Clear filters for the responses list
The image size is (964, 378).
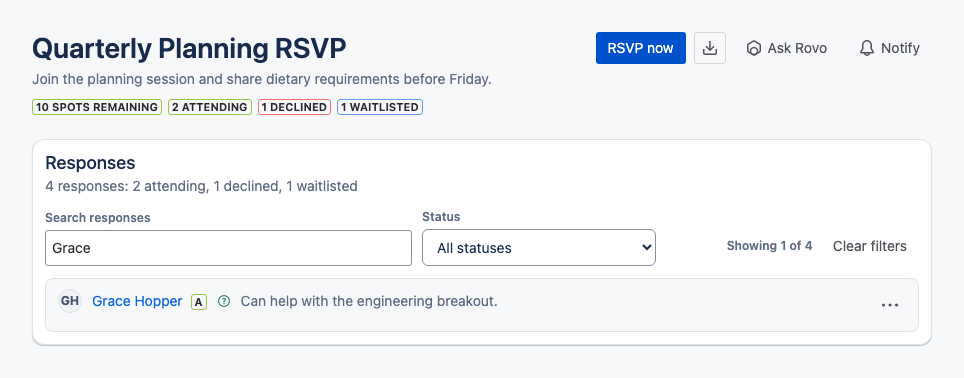point(869,246)
